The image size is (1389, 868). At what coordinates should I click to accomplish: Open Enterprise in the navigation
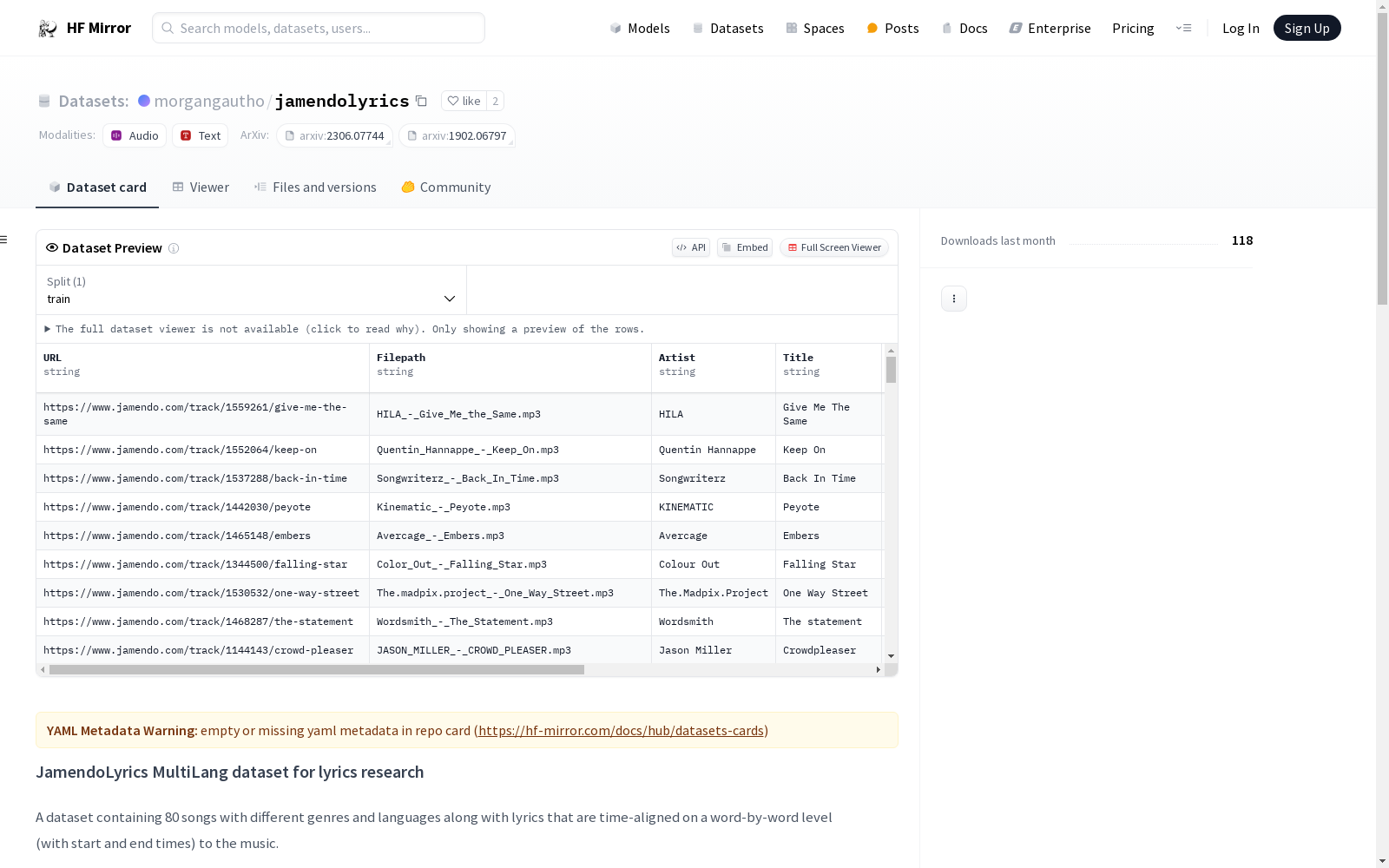pos(1050,29)
